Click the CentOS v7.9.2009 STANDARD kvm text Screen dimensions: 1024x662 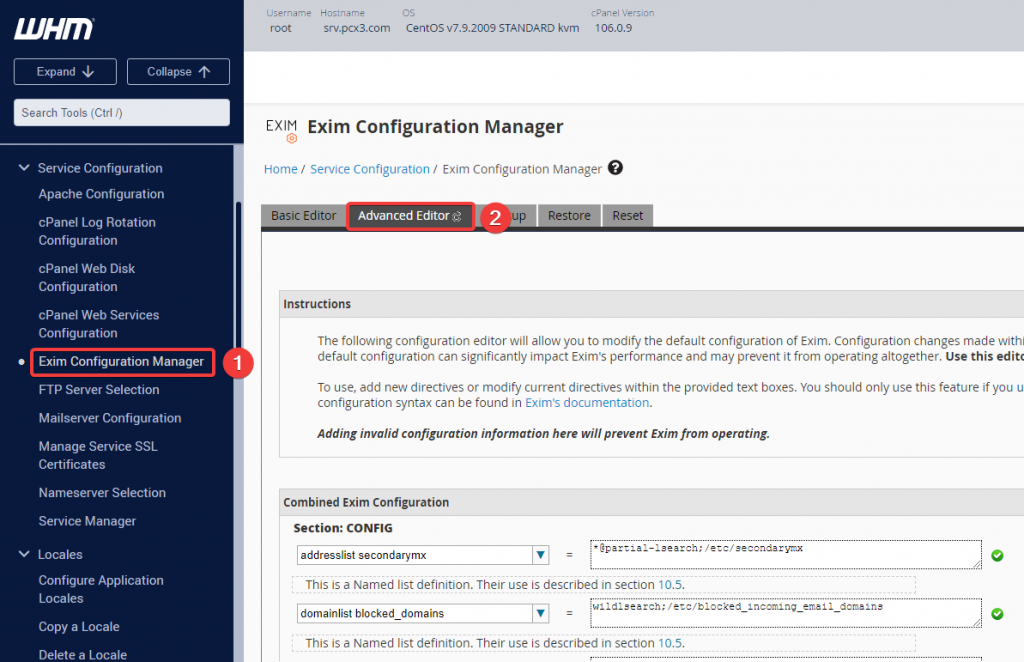click(x=492, y=28)
